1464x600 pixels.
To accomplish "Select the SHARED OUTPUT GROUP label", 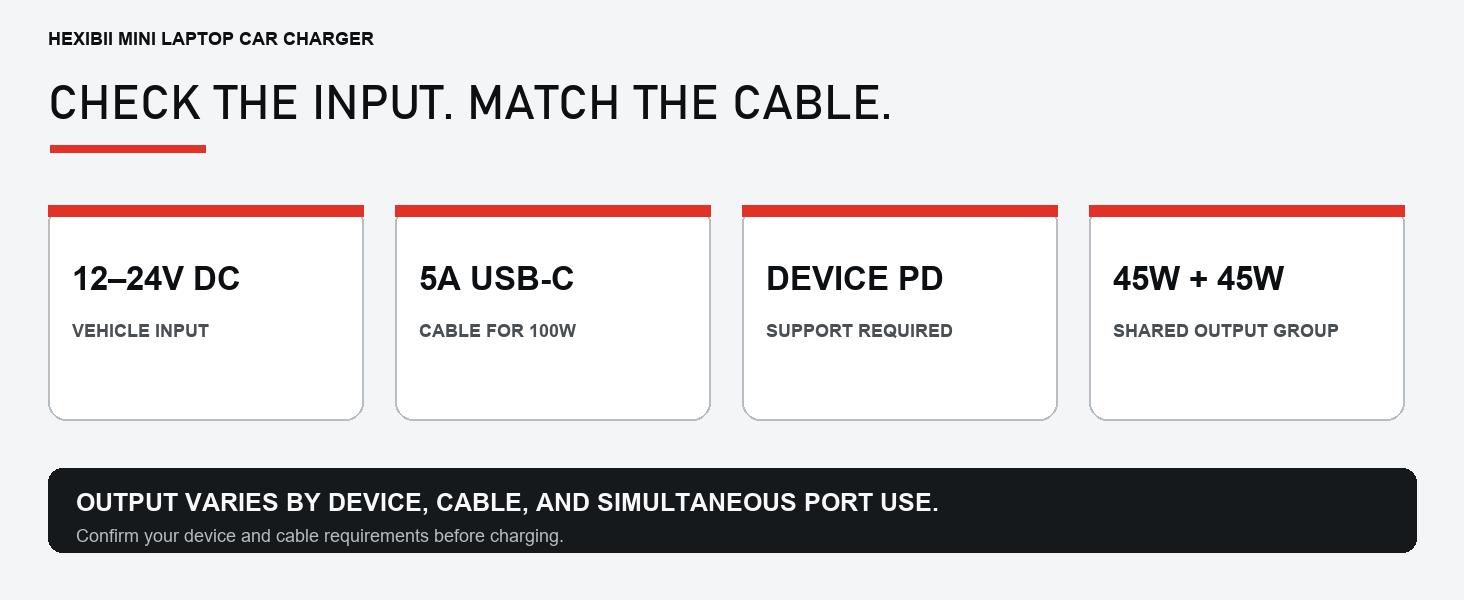I will (1225, 331).
